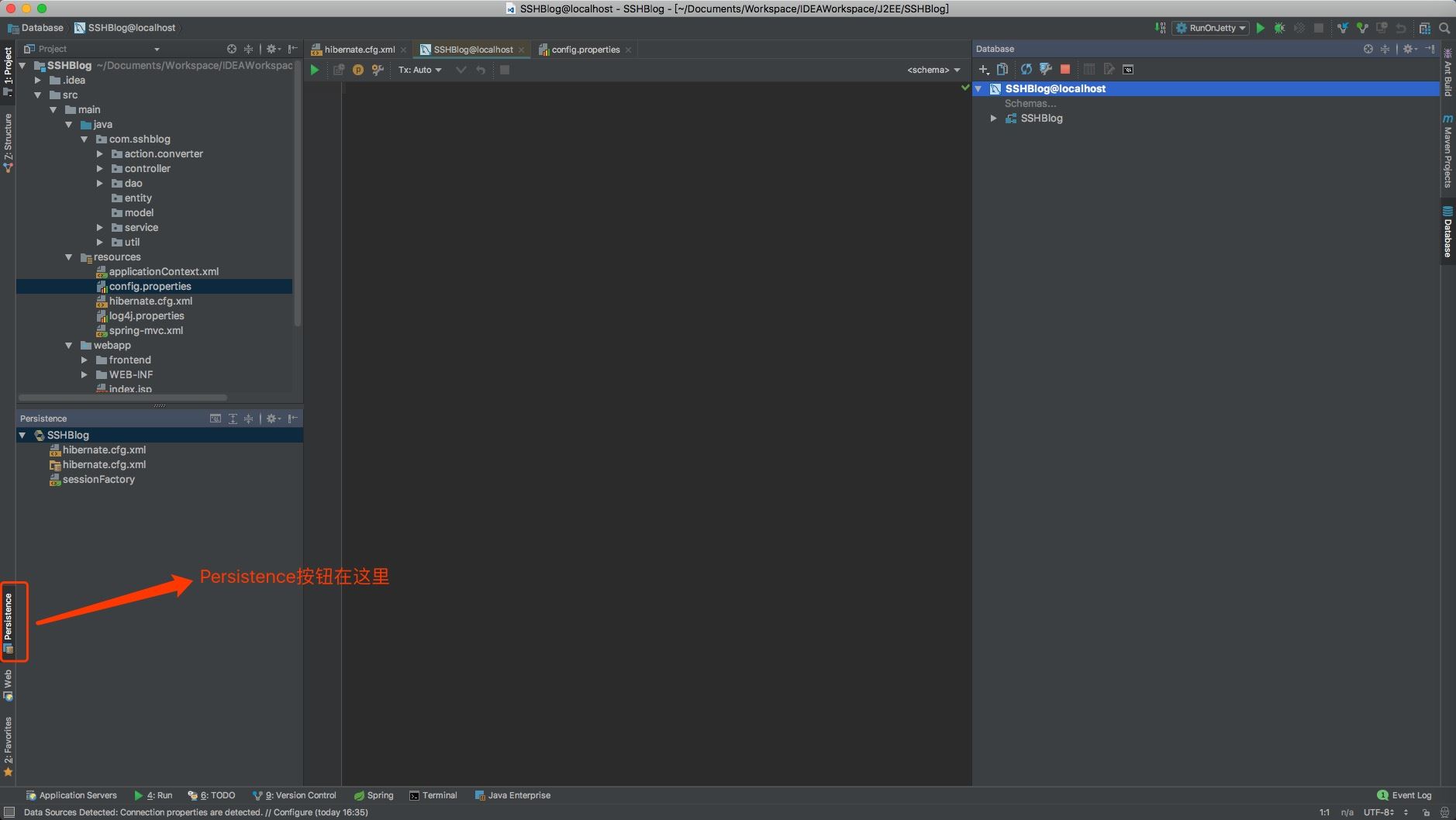The width and height of the screenshot is (1456, 820).
Task: Click the Project tree horizontal scrollbar
Action: (122, 398)
